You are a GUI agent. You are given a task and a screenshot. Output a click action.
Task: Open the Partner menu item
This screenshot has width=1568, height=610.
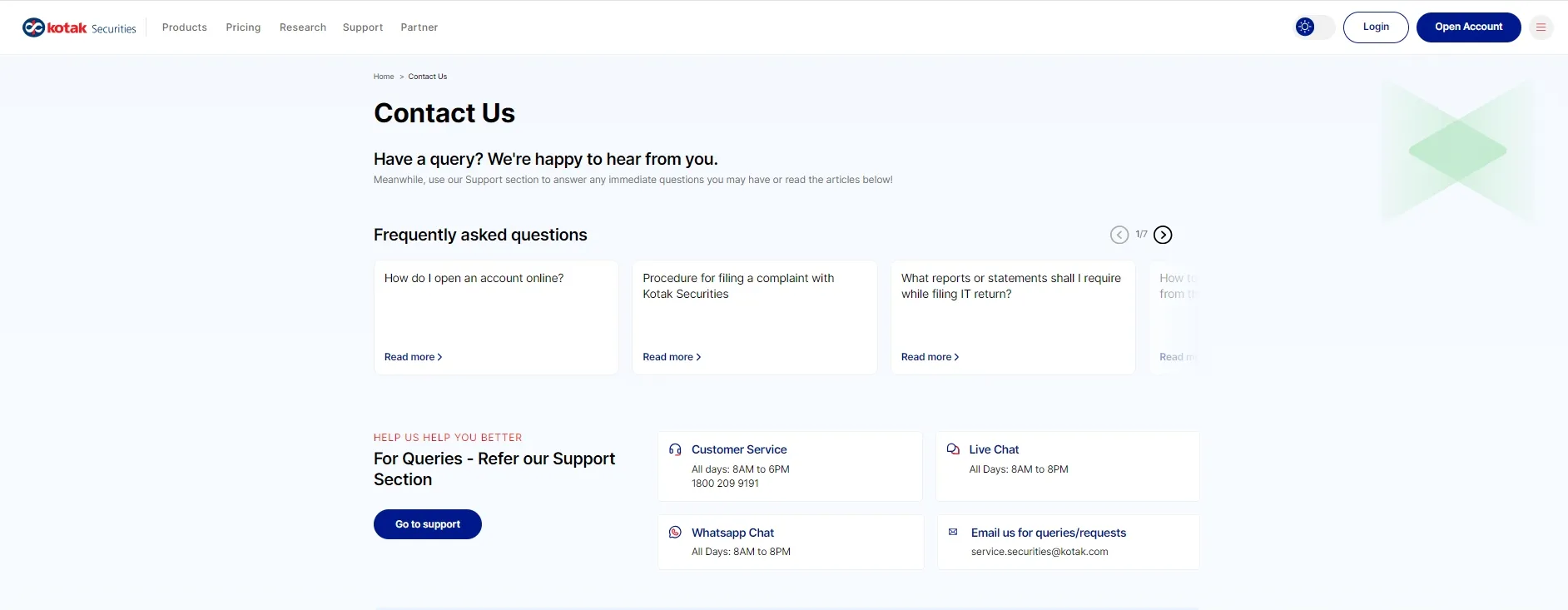(x=419, y=27)
